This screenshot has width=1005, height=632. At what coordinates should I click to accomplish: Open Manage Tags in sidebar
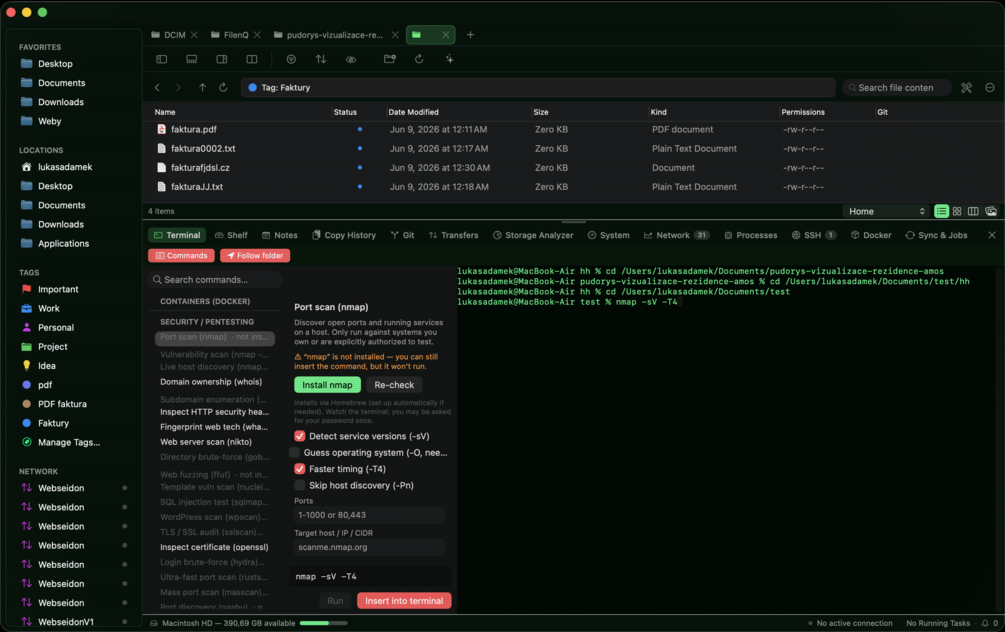[69, 442]
